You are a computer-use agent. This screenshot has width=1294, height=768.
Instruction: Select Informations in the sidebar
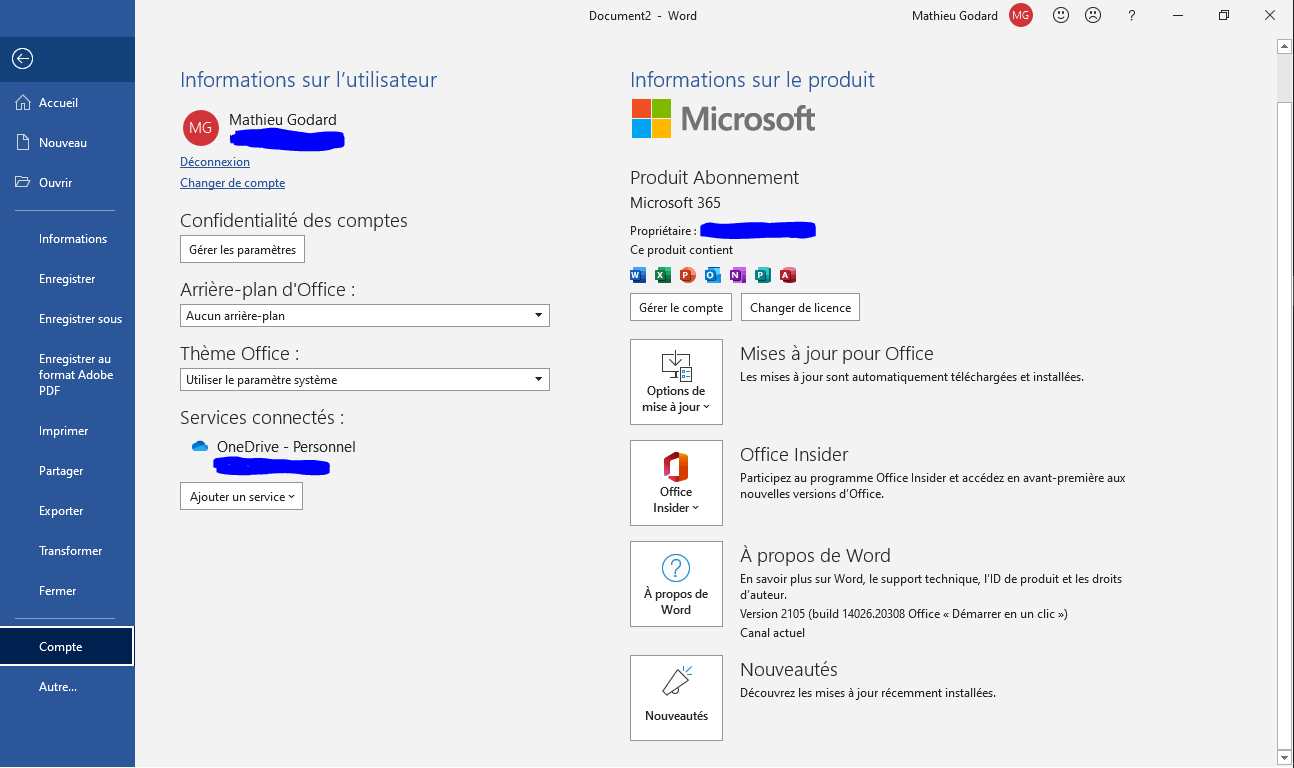click(x=67, y=239)
